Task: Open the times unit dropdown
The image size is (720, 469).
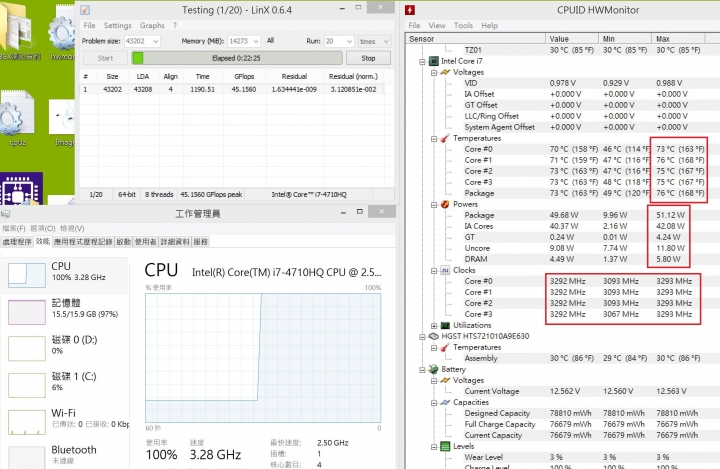Action: click(386, 41)
